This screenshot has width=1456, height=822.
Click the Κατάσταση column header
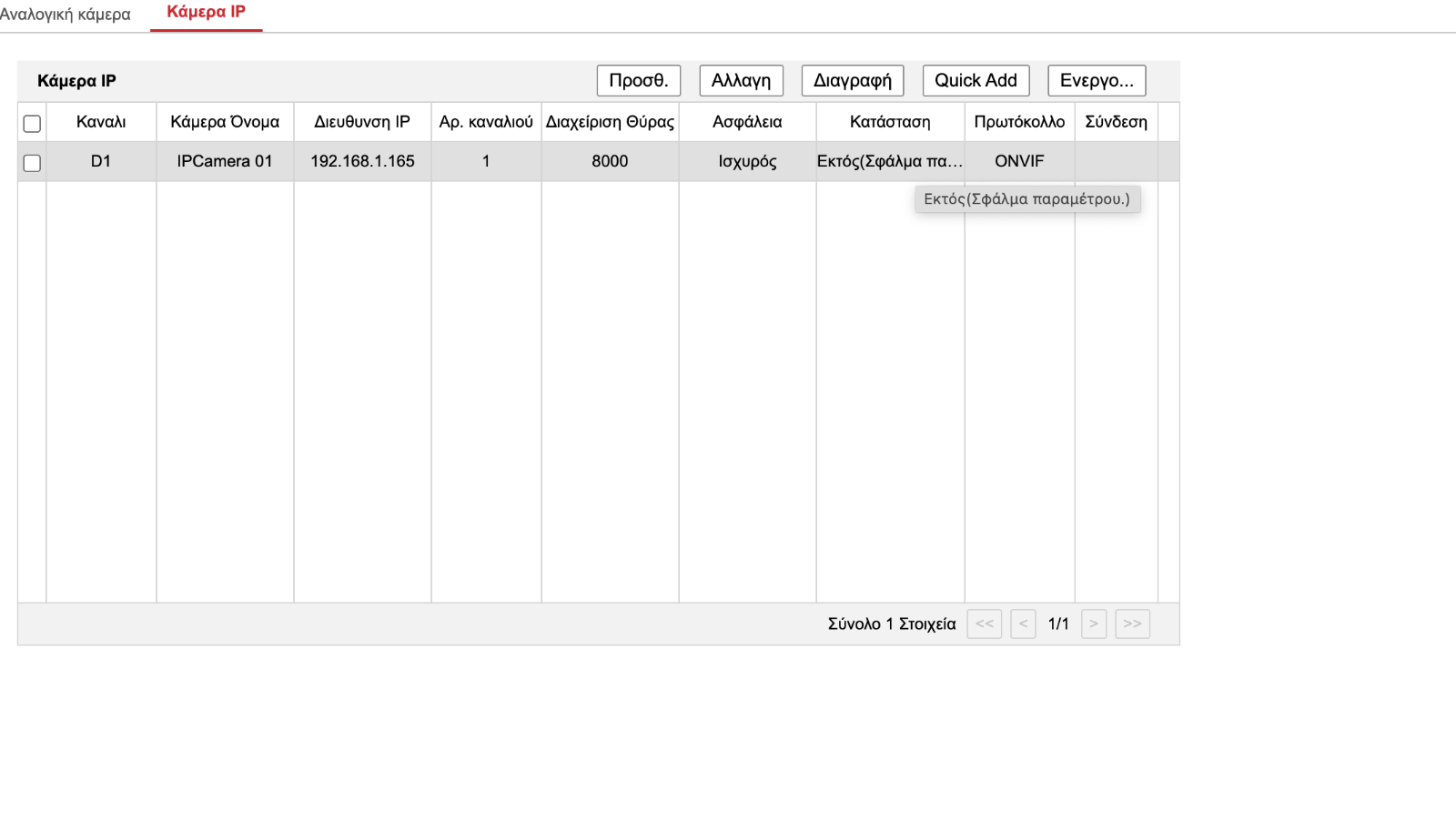tap(890, 122)
